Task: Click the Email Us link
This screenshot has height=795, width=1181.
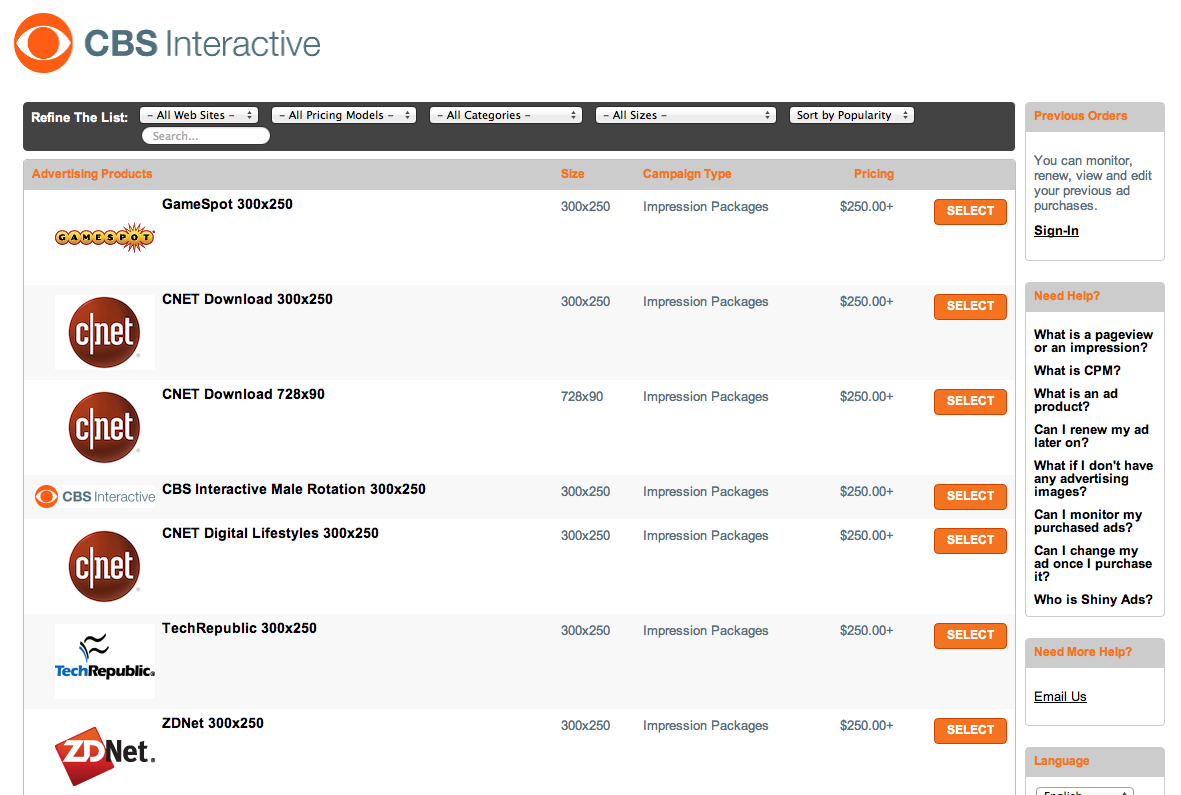Action: coord(1060,696)
